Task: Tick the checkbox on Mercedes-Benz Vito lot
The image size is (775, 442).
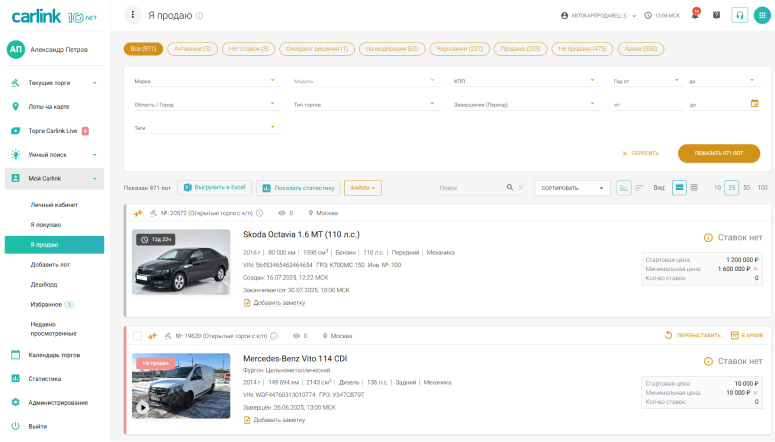Action: coord(137,336)
